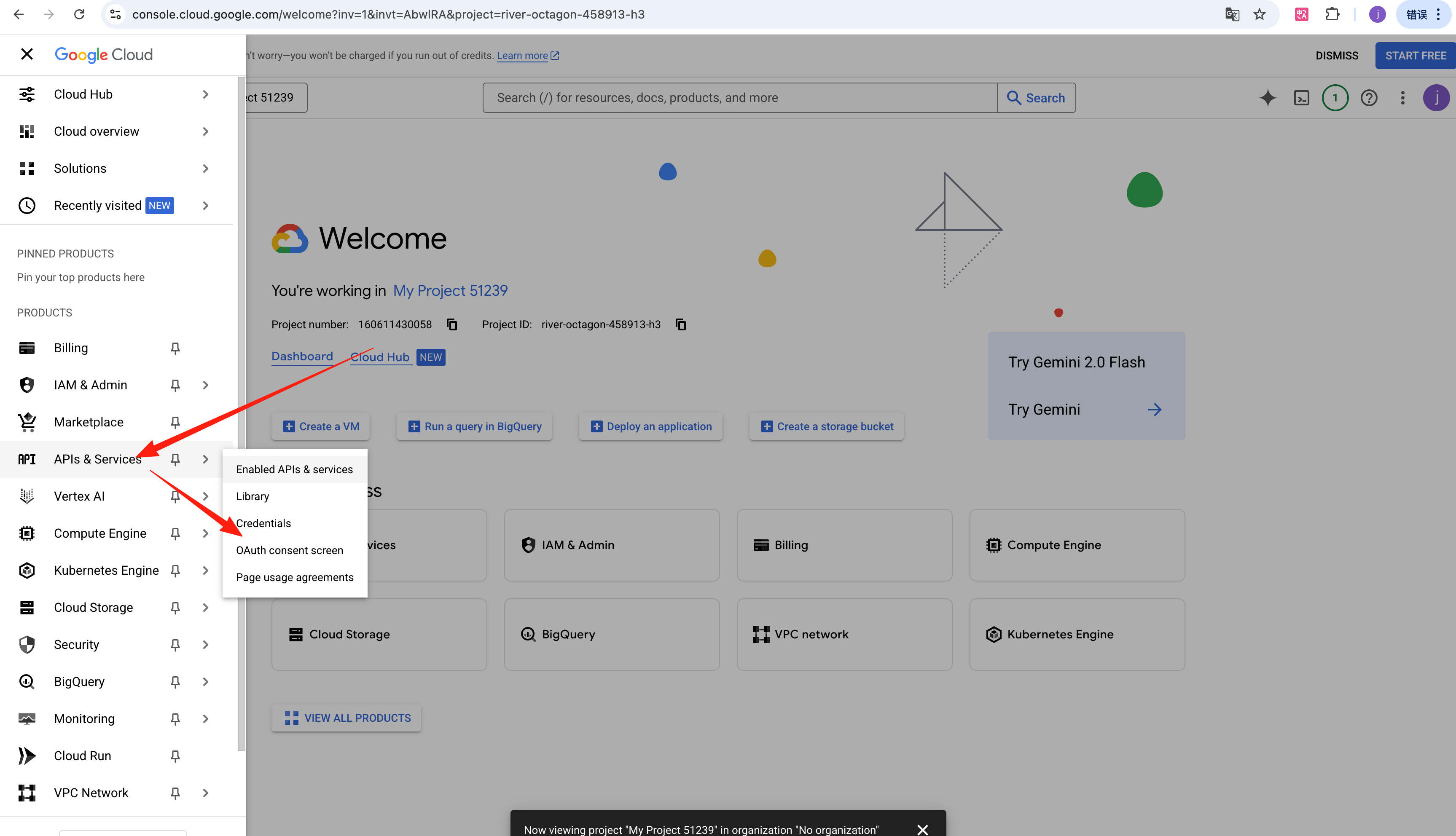Pin the Cloud Storage product
Image resolution: width=1456 pixels, height=836 pixels.
coord(175,608)
